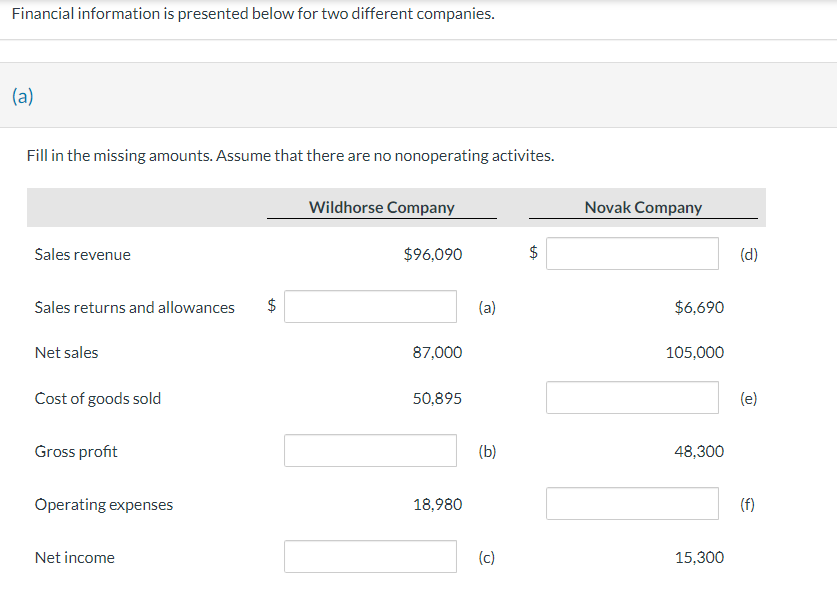Select the Wildhorse Company column header

pos(381,207)
